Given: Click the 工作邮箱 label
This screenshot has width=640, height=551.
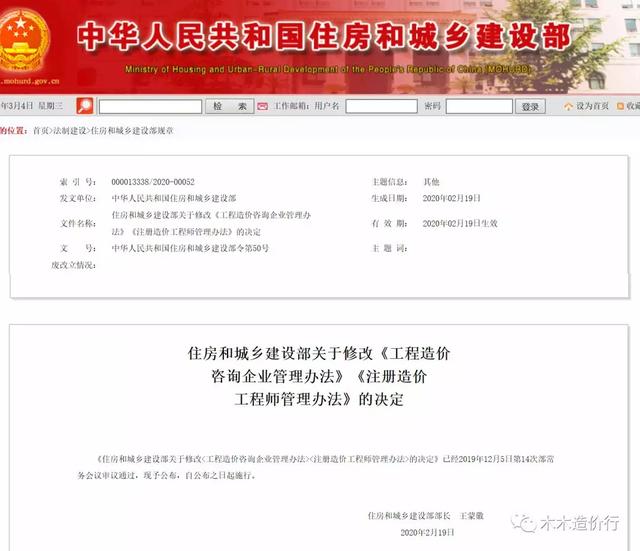Looking at the screenshot, I should tap(291, 106).
